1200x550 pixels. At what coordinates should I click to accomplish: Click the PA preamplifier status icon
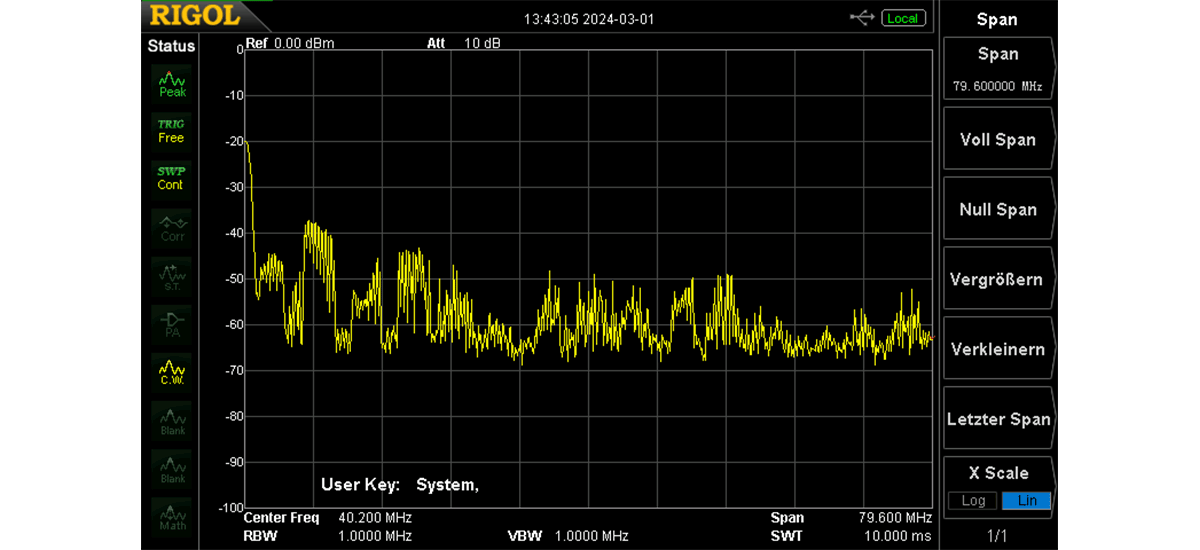point(172,323)
